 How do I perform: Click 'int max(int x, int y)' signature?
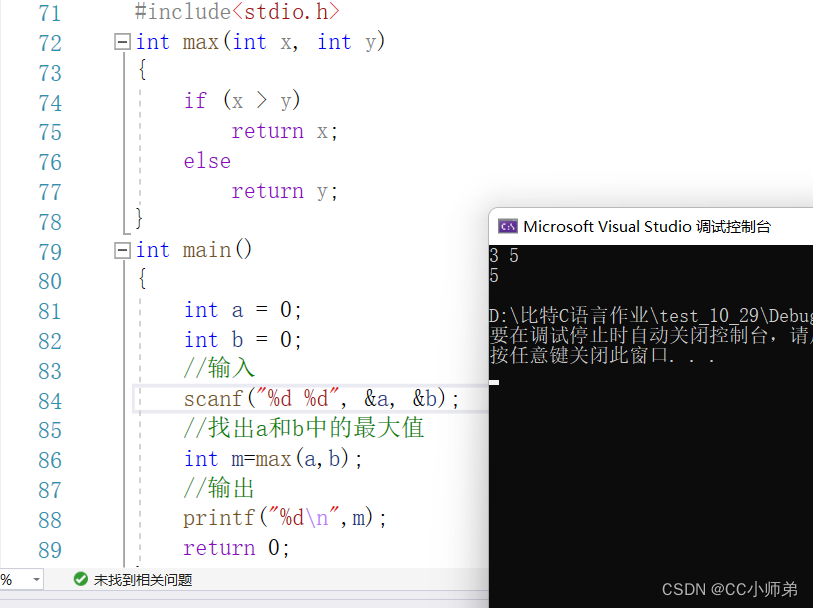(x=260, y=42)
